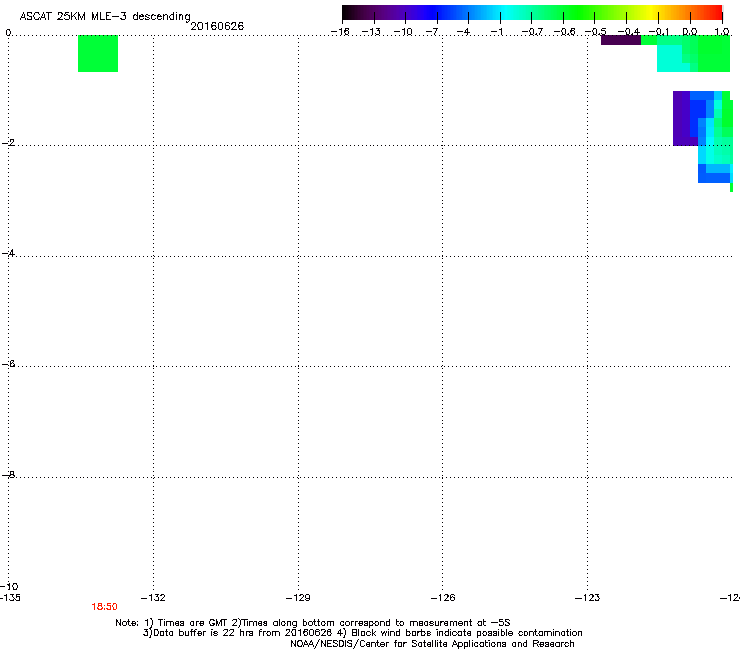The height and width of the screenshot is (650, 740).
Task: Click the purple data block above latitude -2
Action: click(x=681, y=118)
